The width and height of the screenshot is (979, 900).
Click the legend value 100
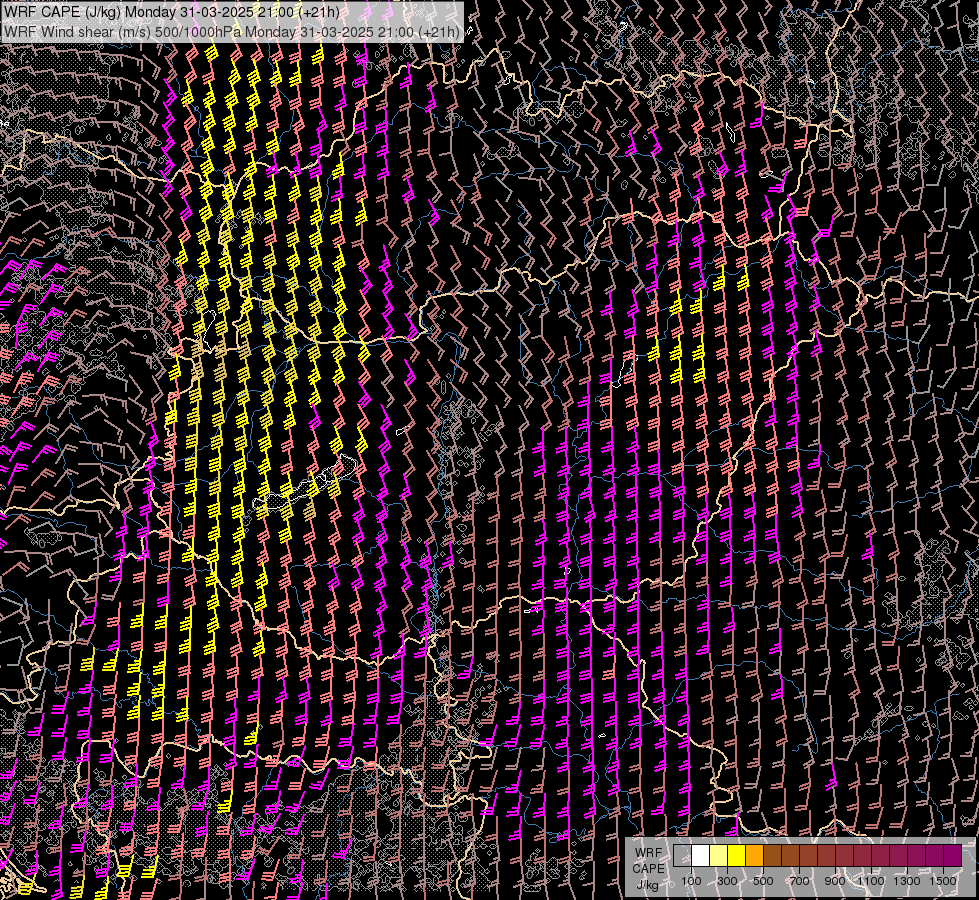(x=691, y=881)
